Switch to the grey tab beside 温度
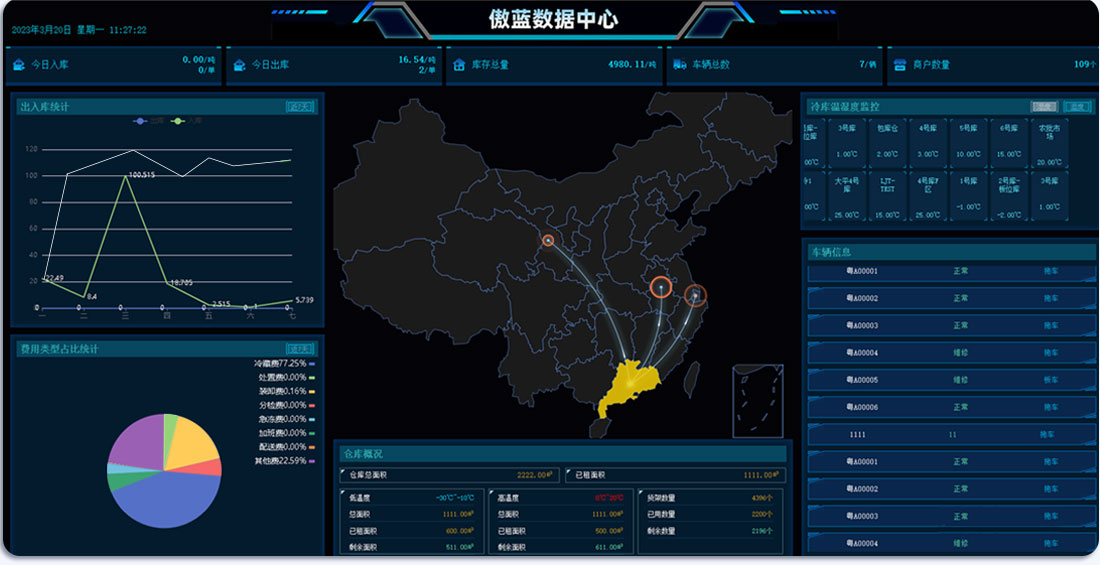 point(1044,106)
